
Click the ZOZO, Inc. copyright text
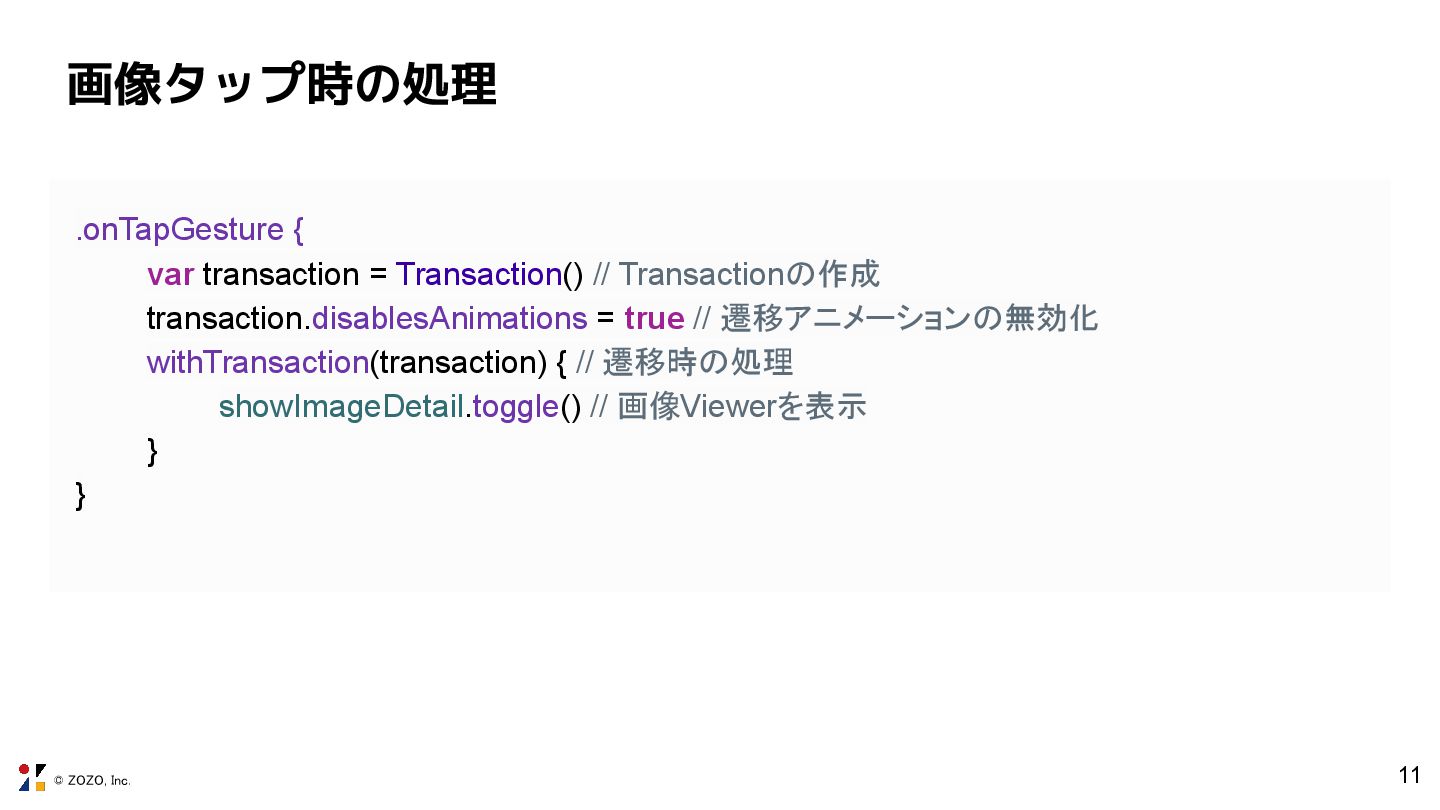(x=92, y=780)
